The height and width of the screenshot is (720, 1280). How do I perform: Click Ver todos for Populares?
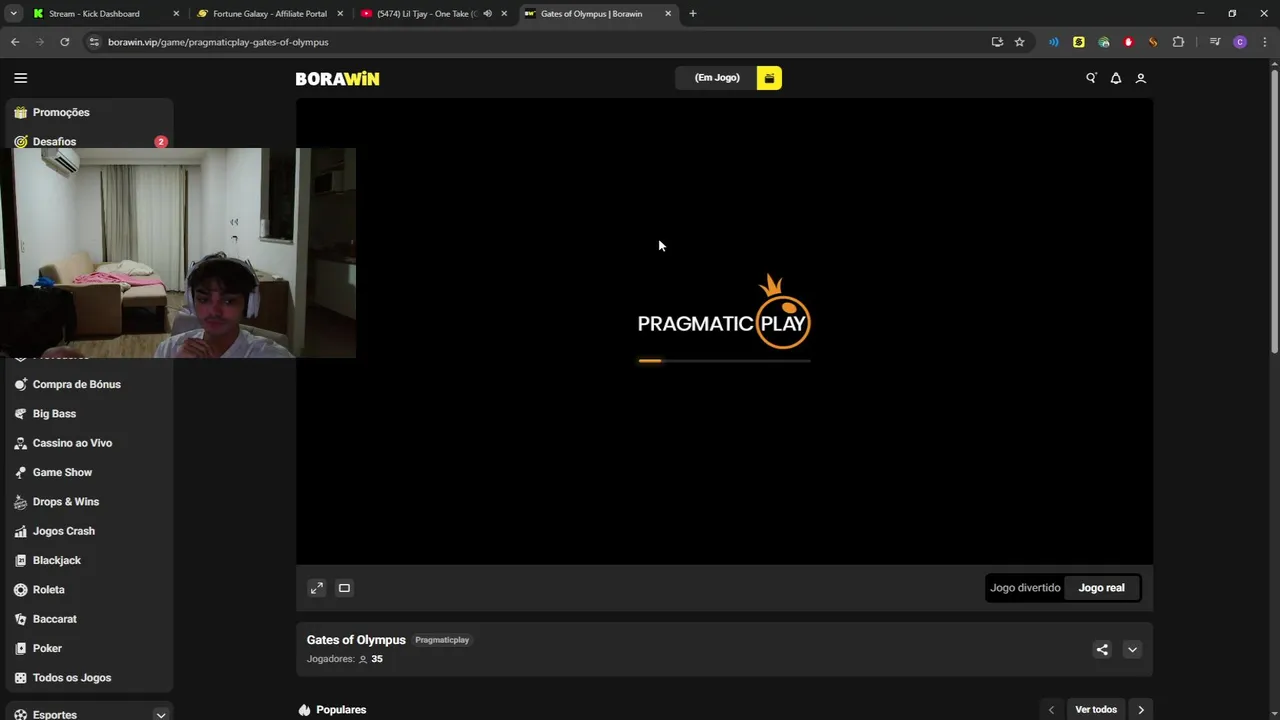tap(1096, 710)
